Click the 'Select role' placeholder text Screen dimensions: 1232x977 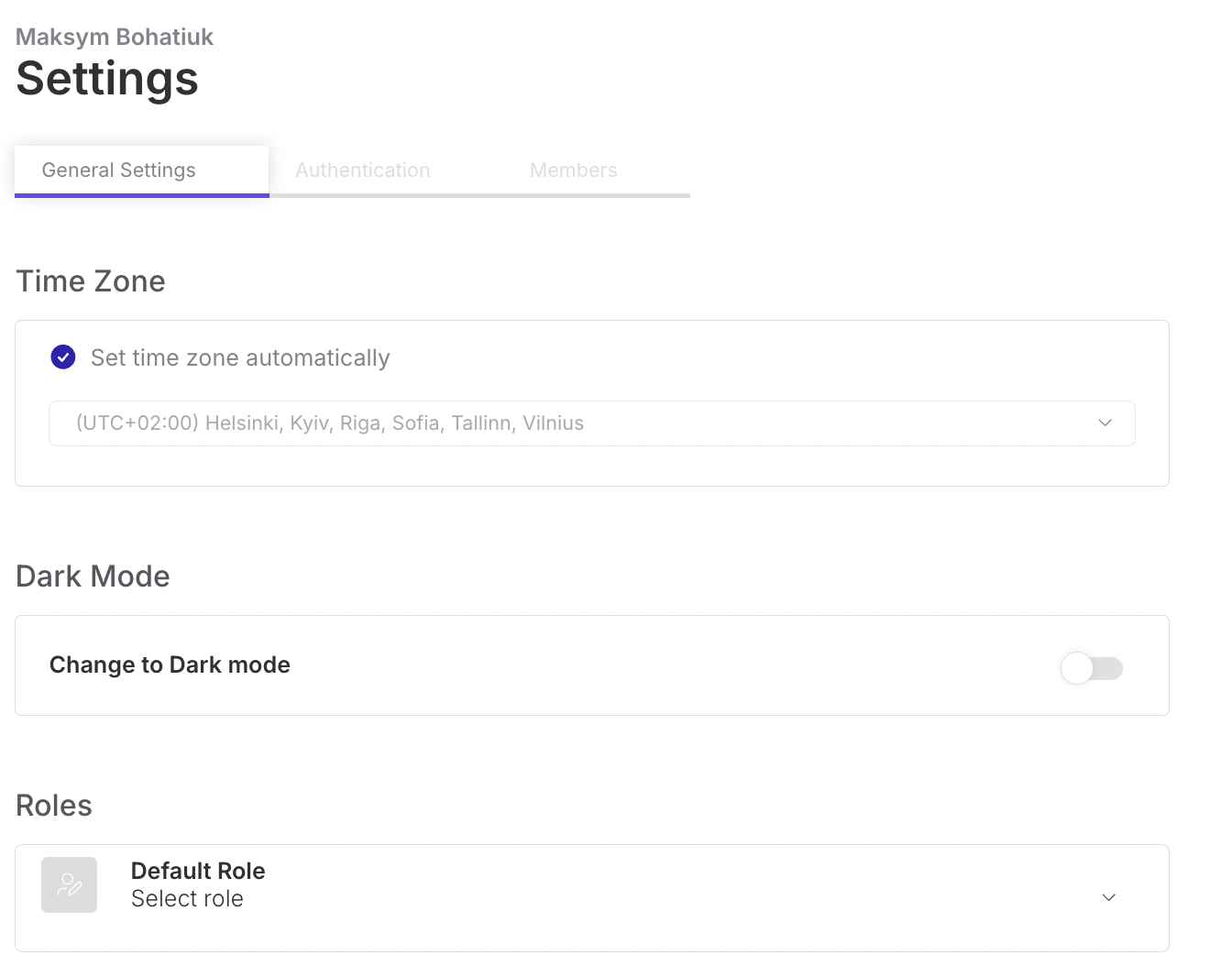click(187, 899)
